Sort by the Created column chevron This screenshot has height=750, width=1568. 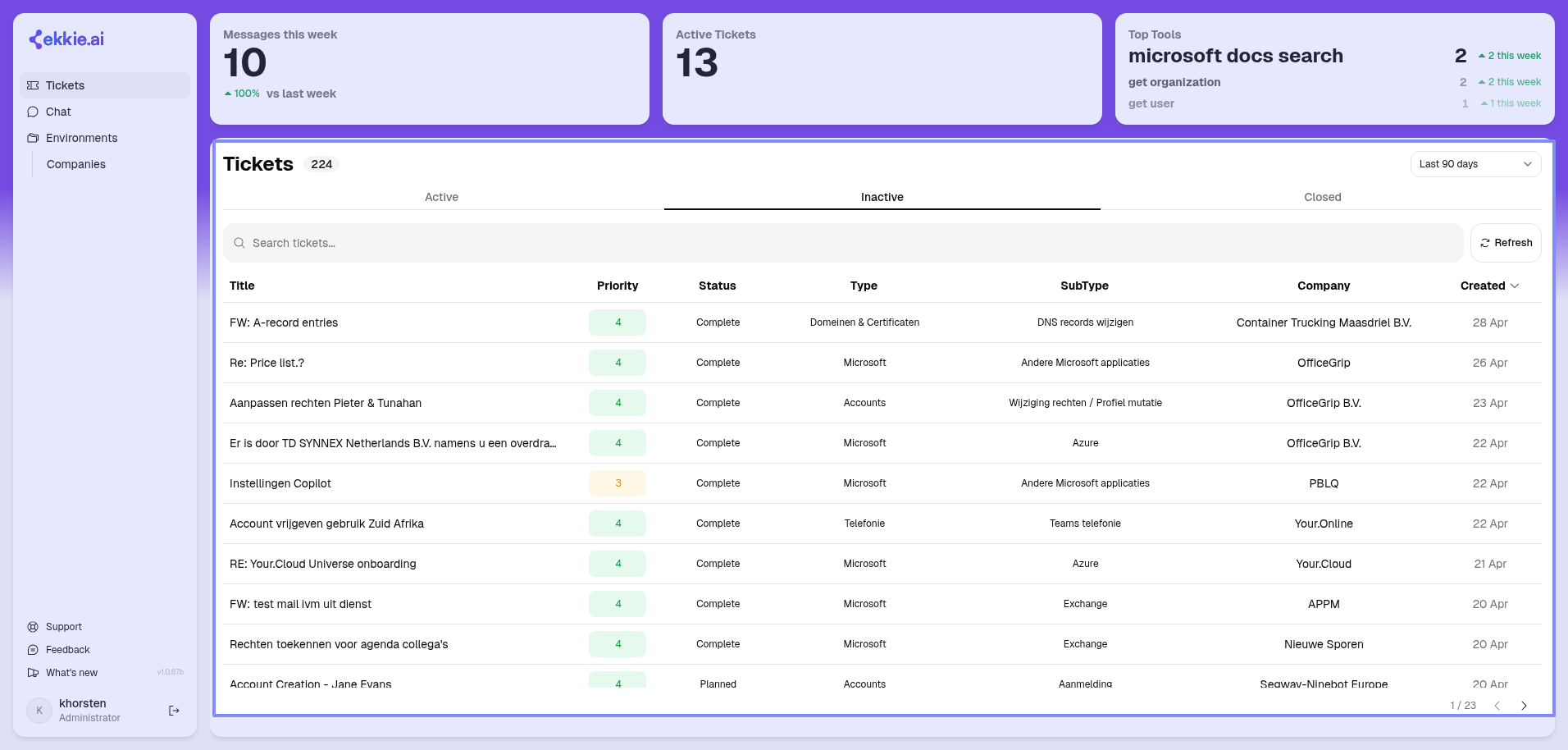[1515, 286]
